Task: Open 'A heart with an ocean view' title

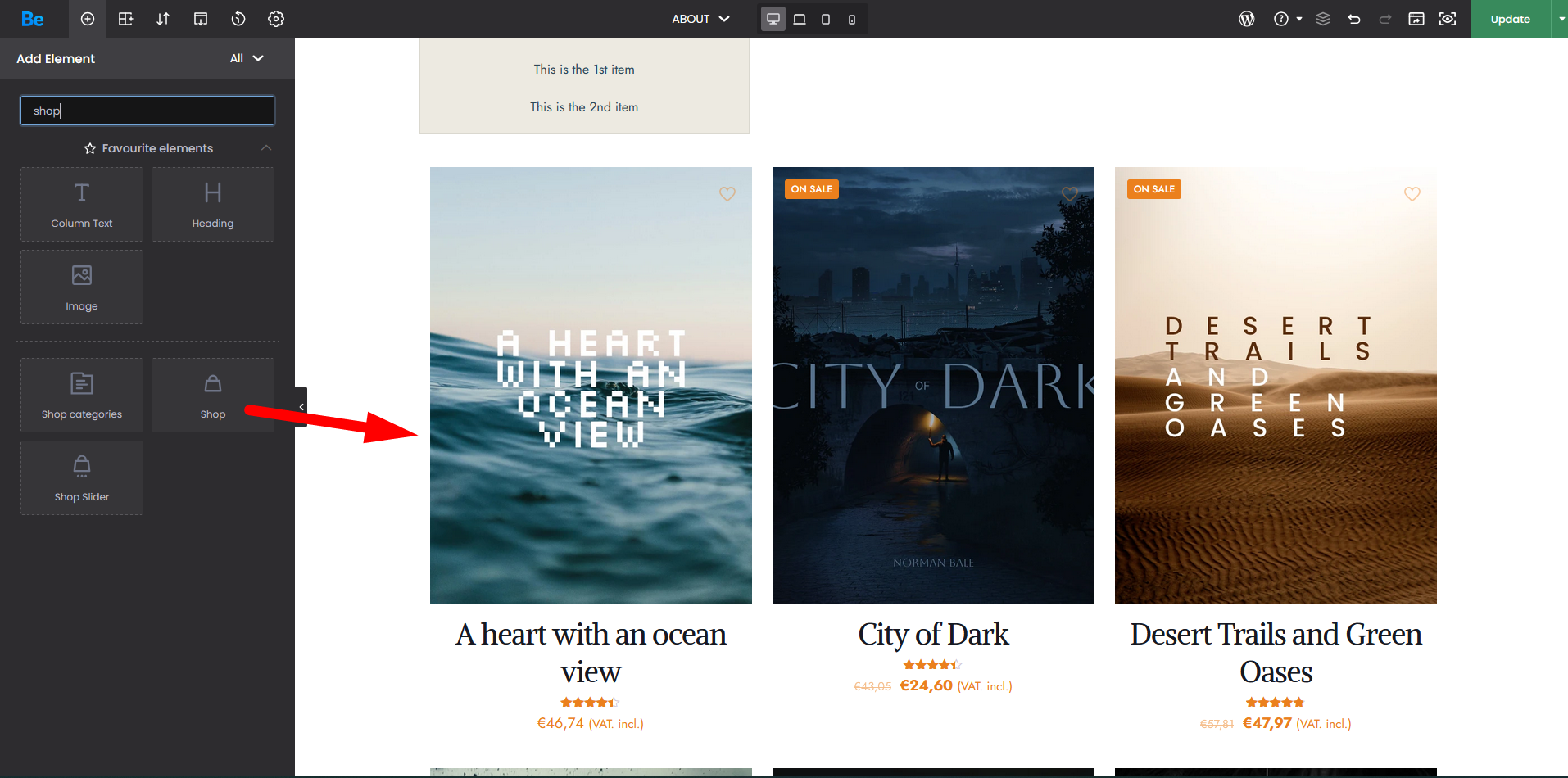Action: click(x=591, y=653)
